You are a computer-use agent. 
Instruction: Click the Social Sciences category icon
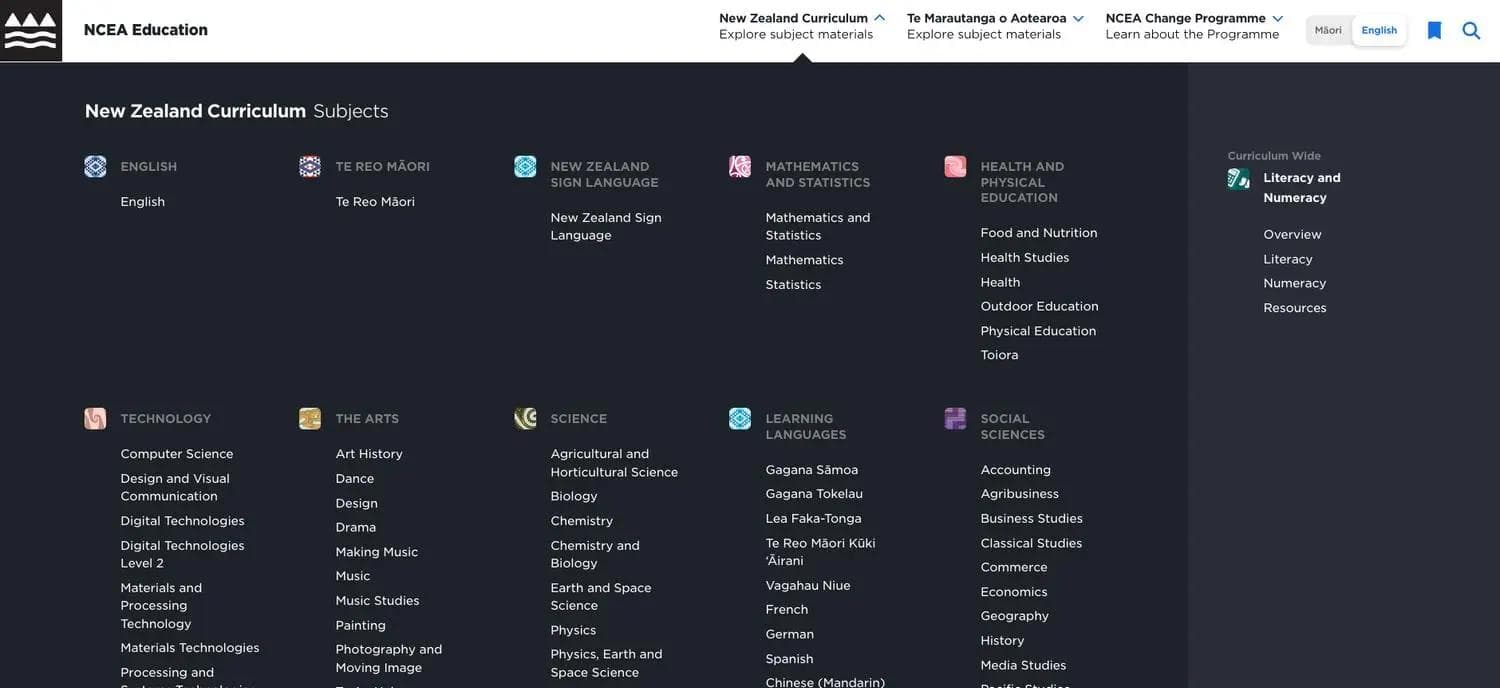(x=955, y=419)
